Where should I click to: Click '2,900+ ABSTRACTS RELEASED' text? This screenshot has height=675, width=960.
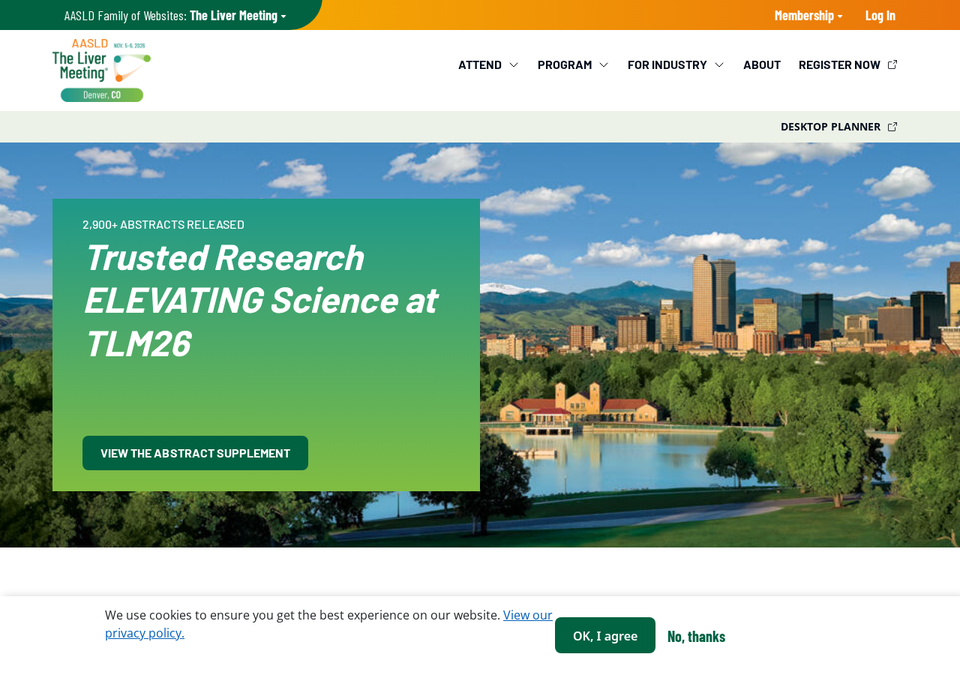[x=163, y=225]
